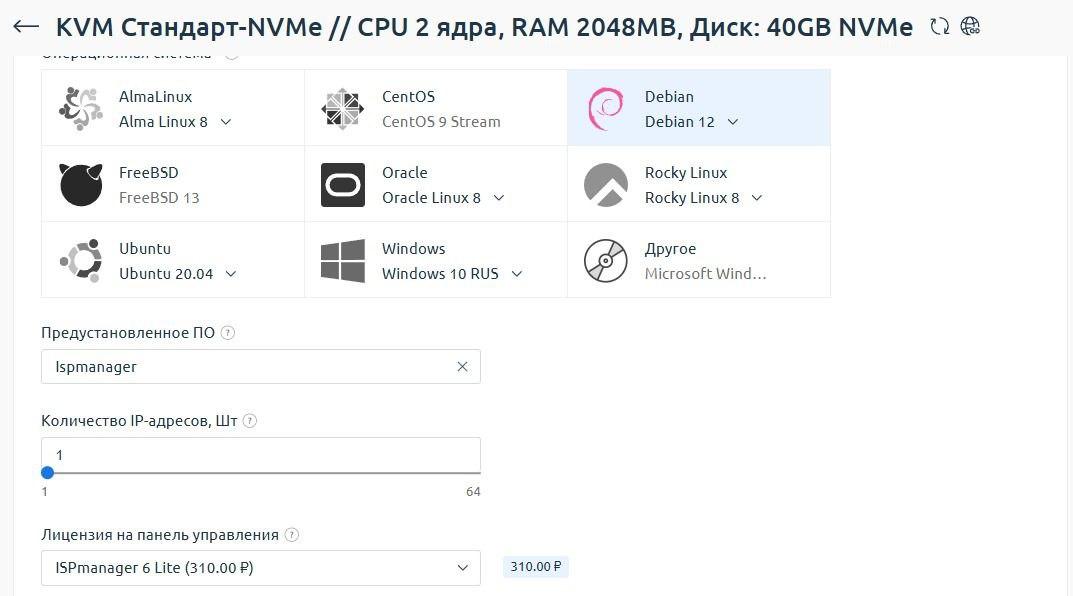Image resolution: width=1073 pixels, height=596 pixels.
Task: Click the CentOS 9 Stream logo icon
Action: pyautogui.click(x=343, y=108)
